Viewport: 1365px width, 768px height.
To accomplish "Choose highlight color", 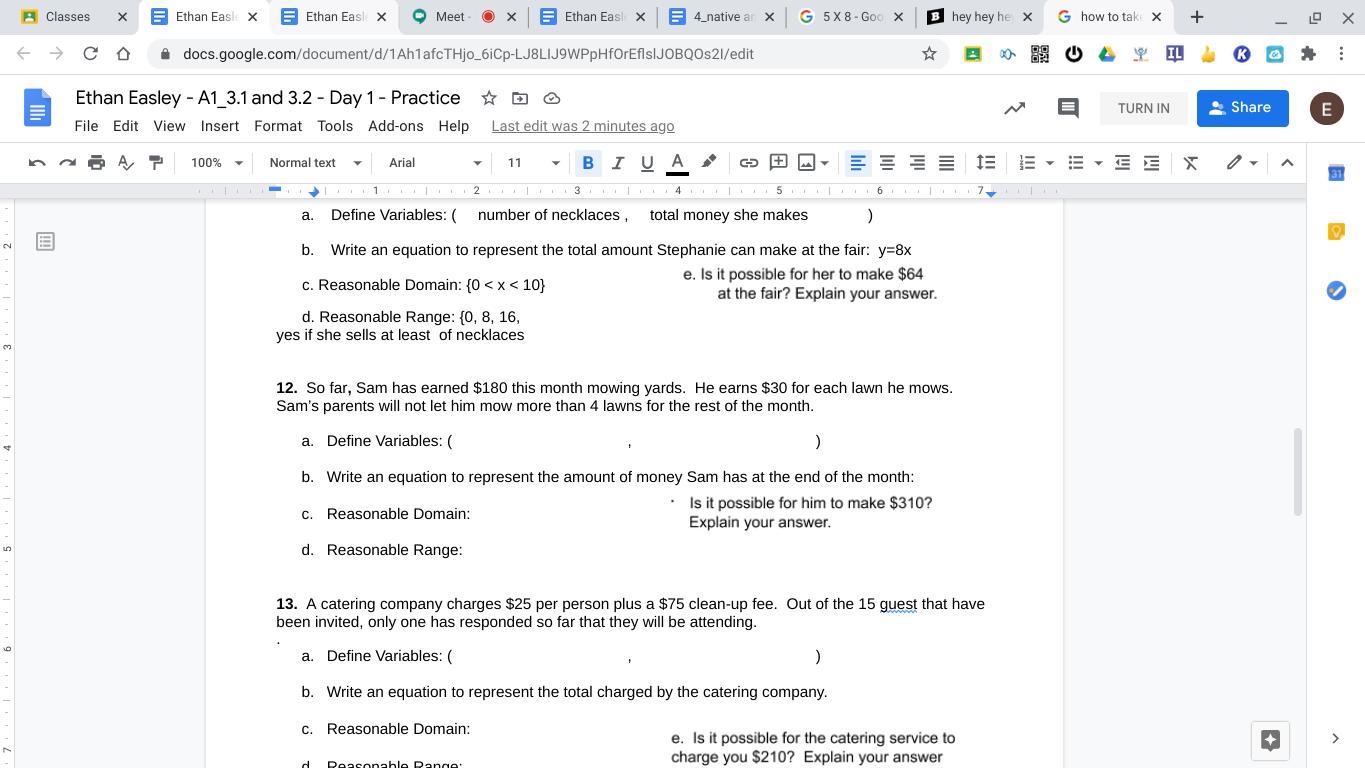I will coord(708,163).
